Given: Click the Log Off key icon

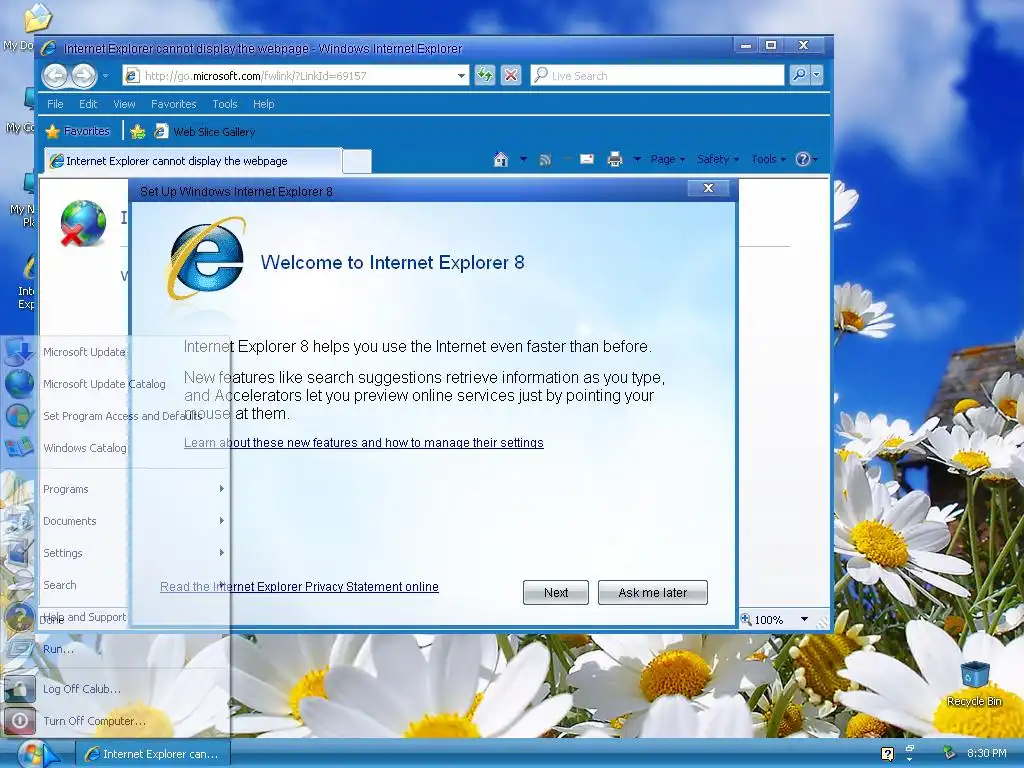Looking at the screenshot, I should point(20,688).
